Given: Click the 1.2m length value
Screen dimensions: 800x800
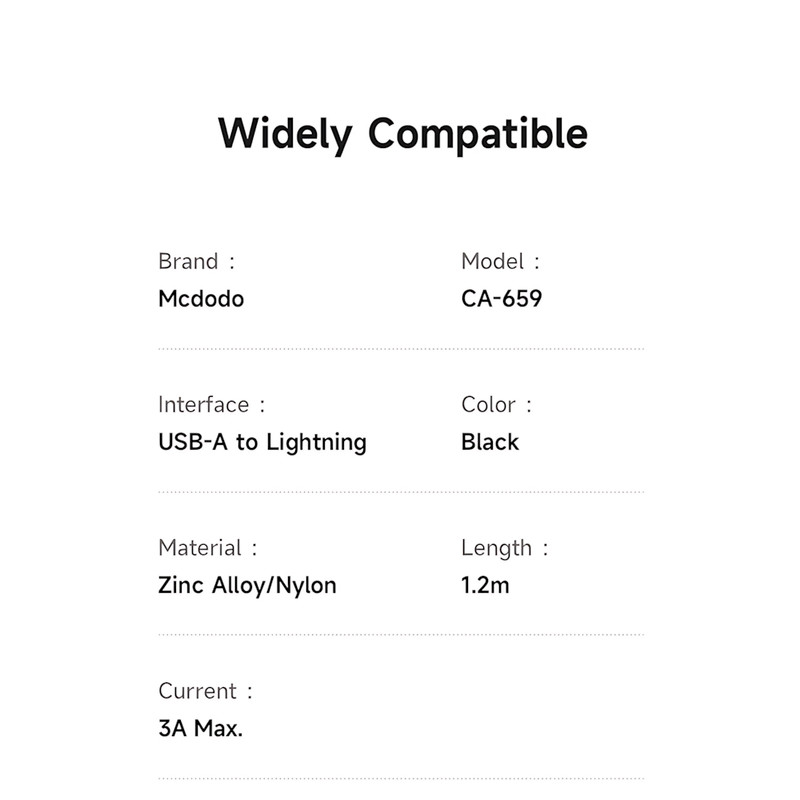Looking at the screenshot, I should pos(485,585).
